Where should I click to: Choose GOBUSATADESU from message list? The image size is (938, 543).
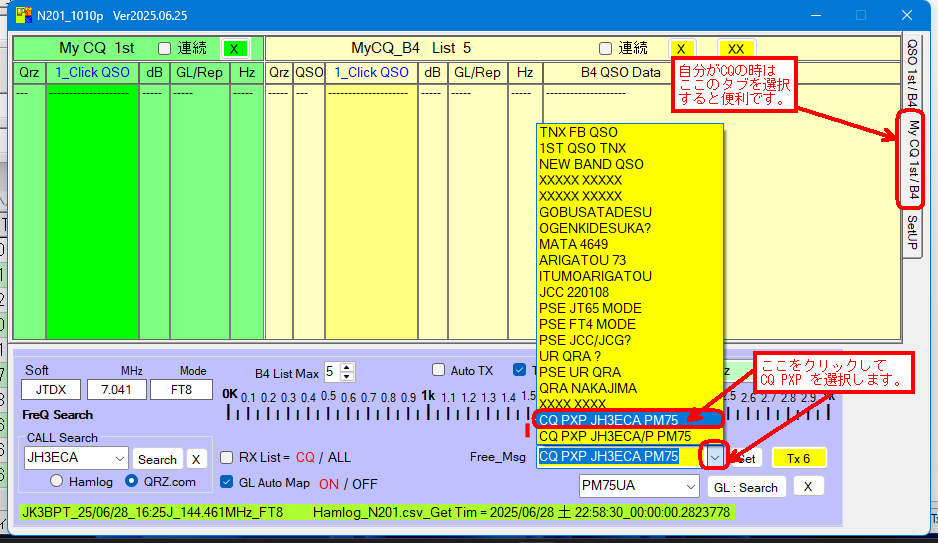[x=630, y=213]
